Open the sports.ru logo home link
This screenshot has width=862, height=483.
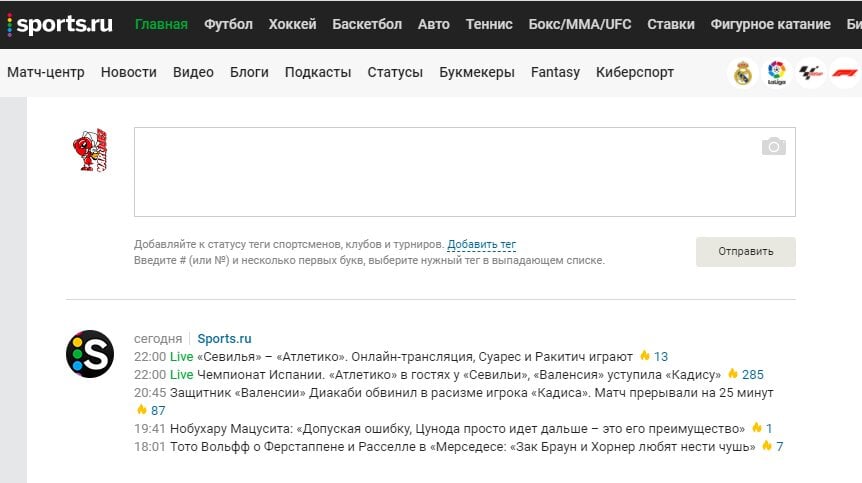tap(60, 24)
